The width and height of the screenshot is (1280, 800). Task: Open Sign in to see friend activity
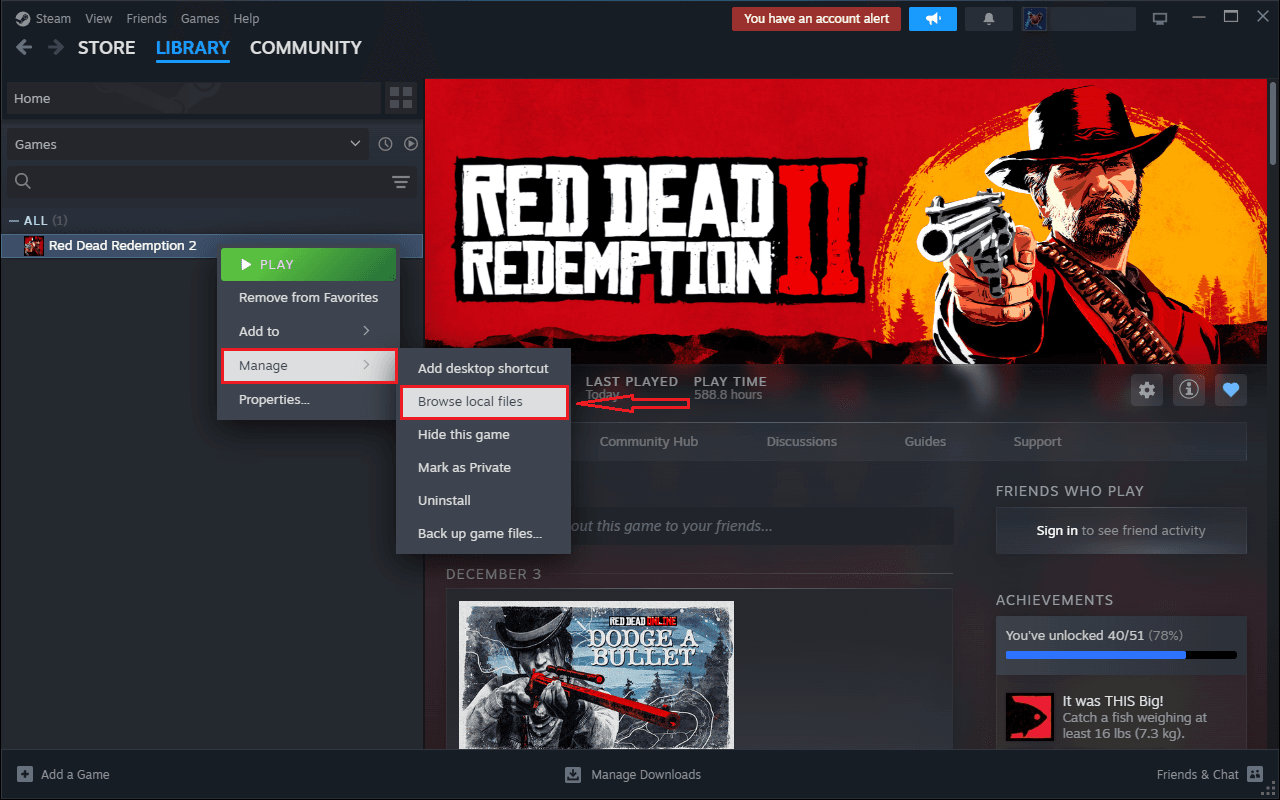pos(1120,530)
